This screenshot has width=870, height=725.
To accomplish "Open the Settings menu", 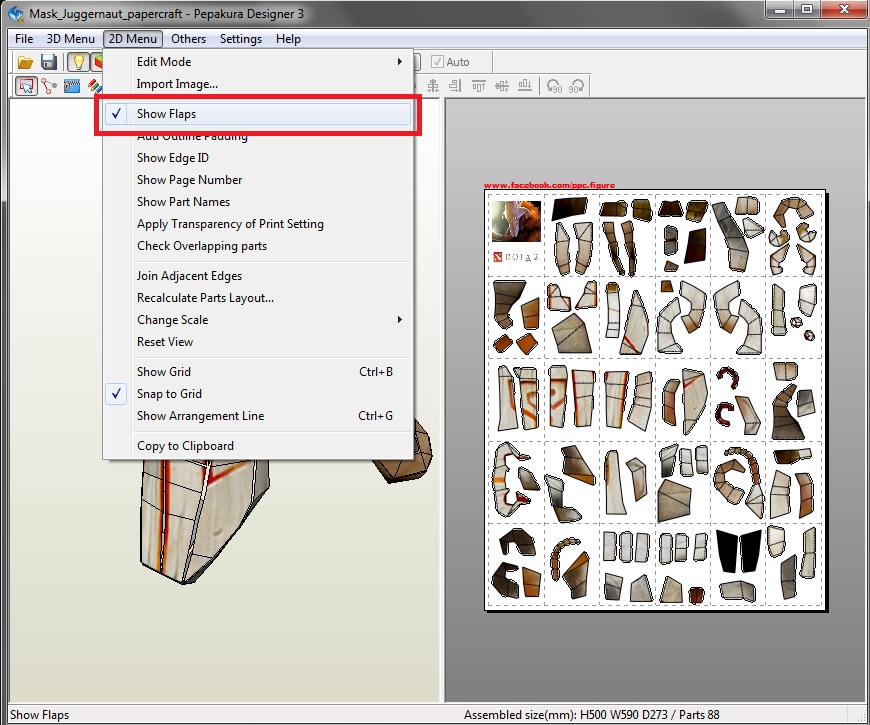I will 241,39.
